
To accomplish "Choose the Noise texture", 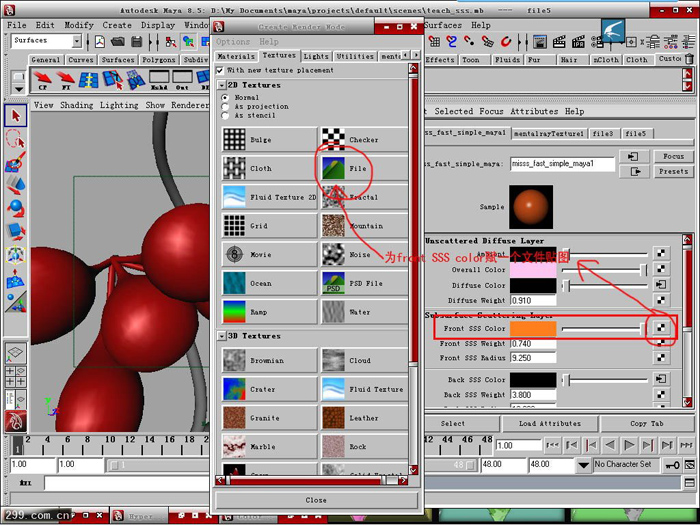I will coord(364,254).
